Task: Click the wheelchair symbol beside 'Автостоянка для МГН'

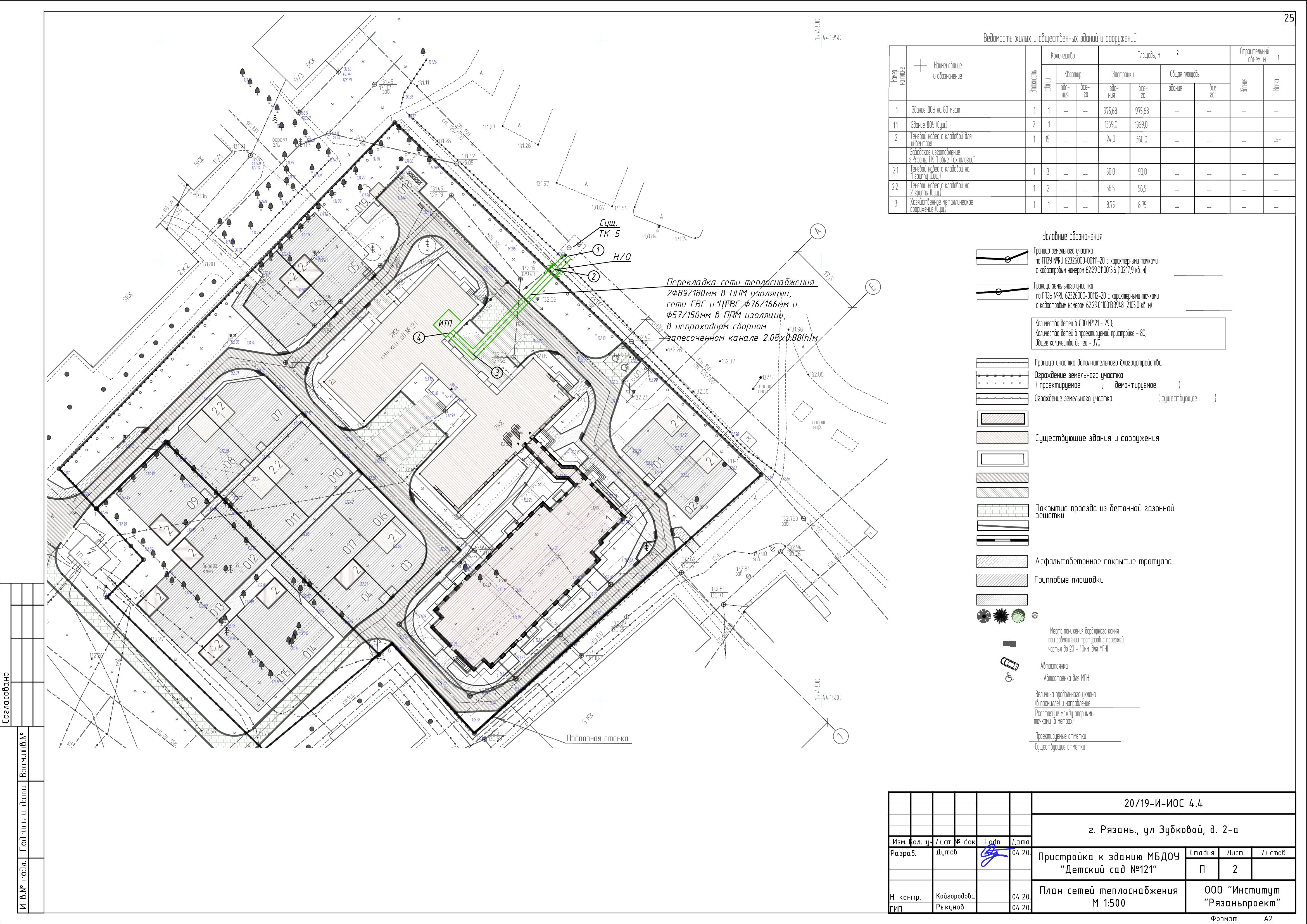Action: tap(1009, 678)
